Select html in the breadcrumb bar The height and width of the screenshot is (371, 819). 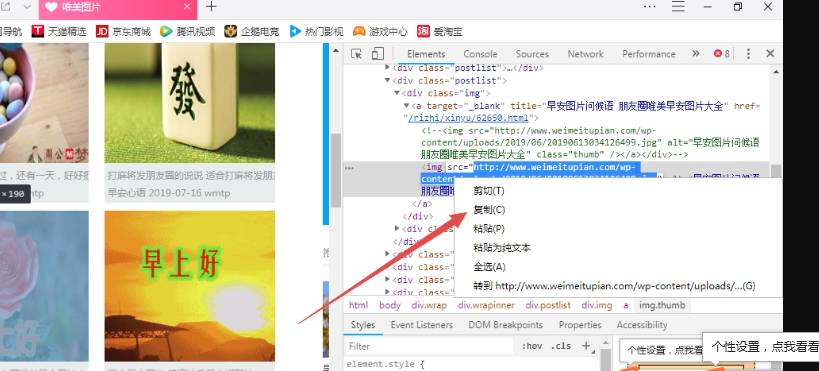[358, 305]
